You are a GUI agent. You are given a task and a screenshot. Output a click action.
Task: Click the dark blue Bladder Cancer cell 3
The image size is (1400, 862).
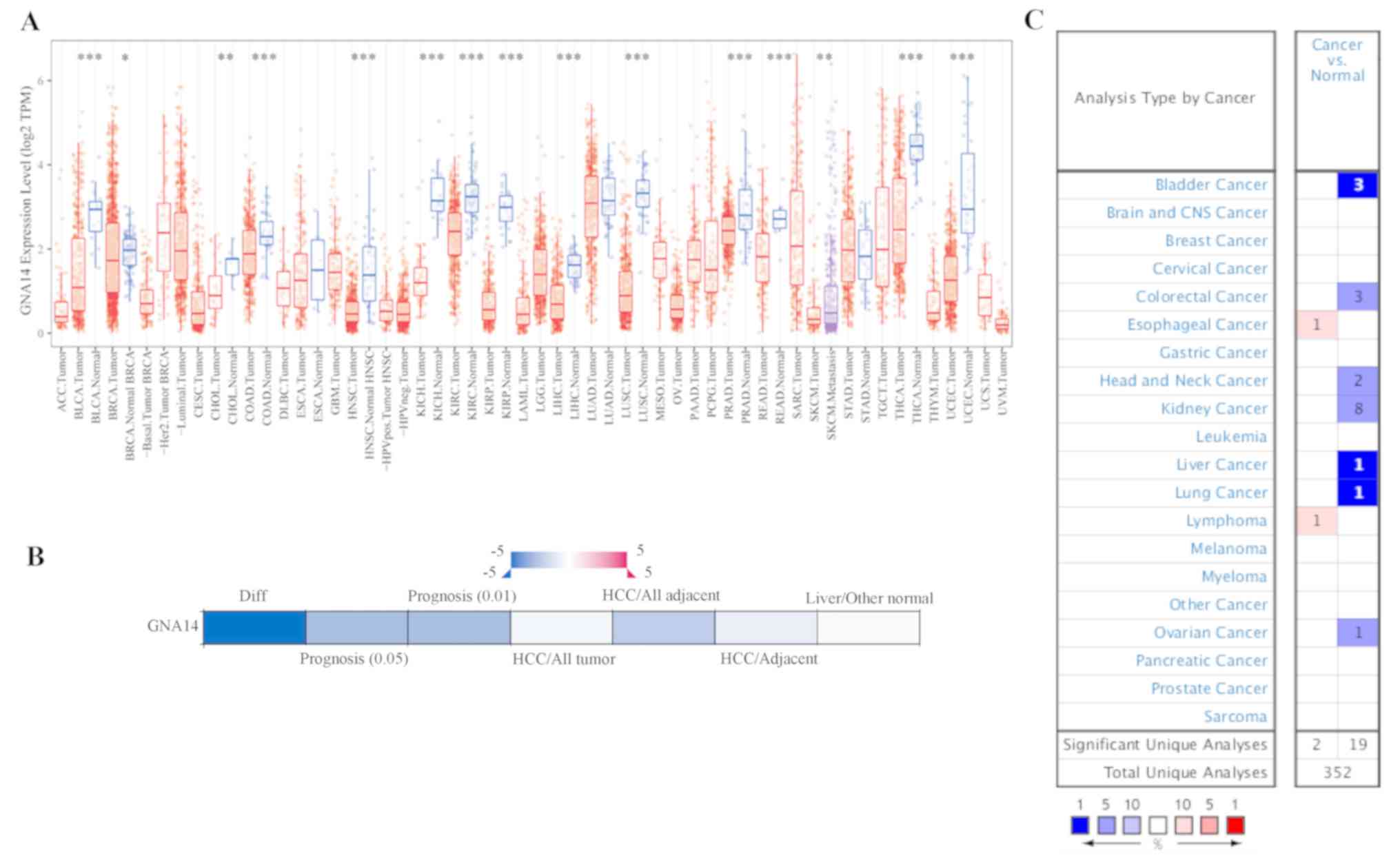click(x=1357, y=185)
